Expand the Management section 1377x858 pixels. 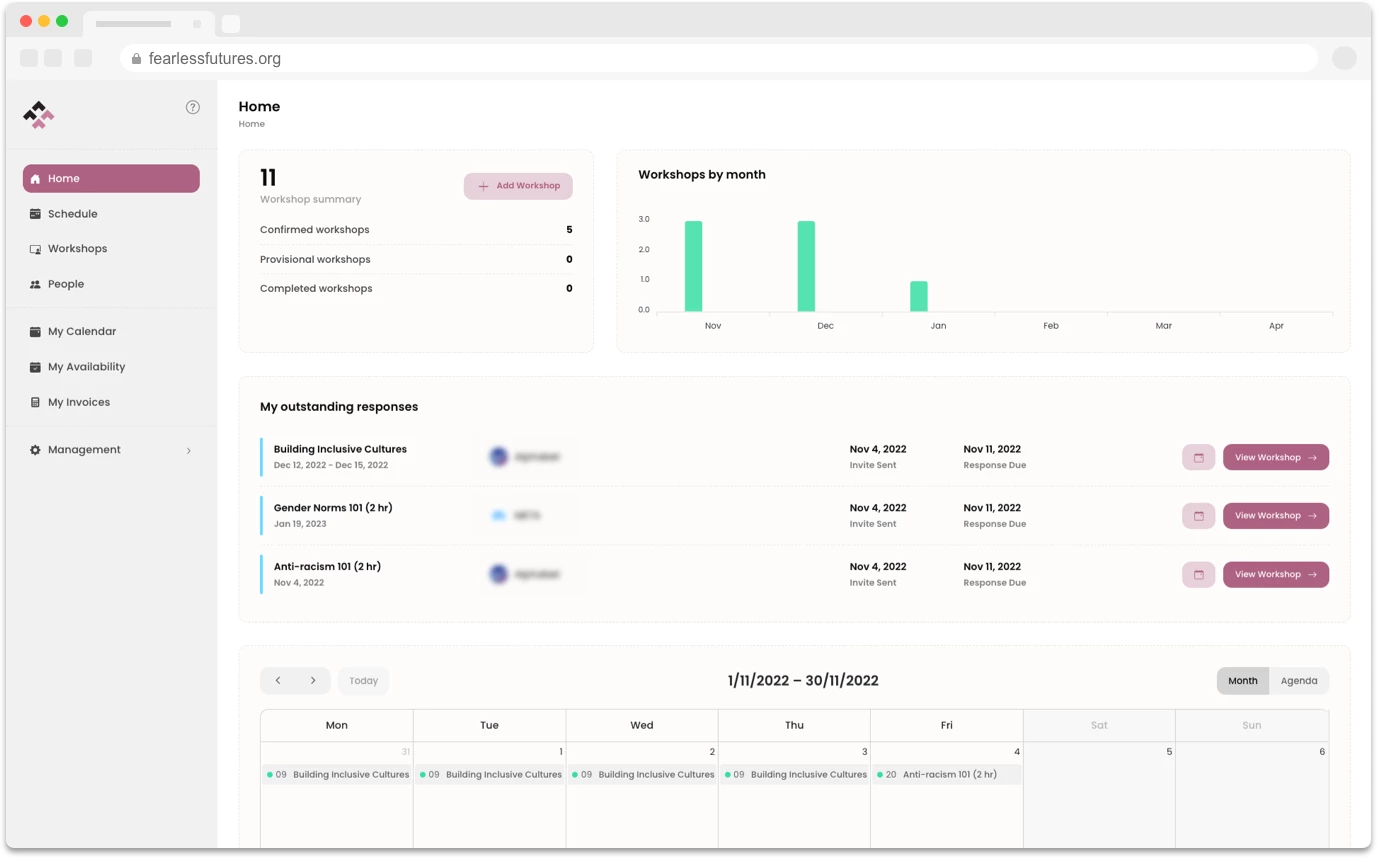(x=83, y=449)
